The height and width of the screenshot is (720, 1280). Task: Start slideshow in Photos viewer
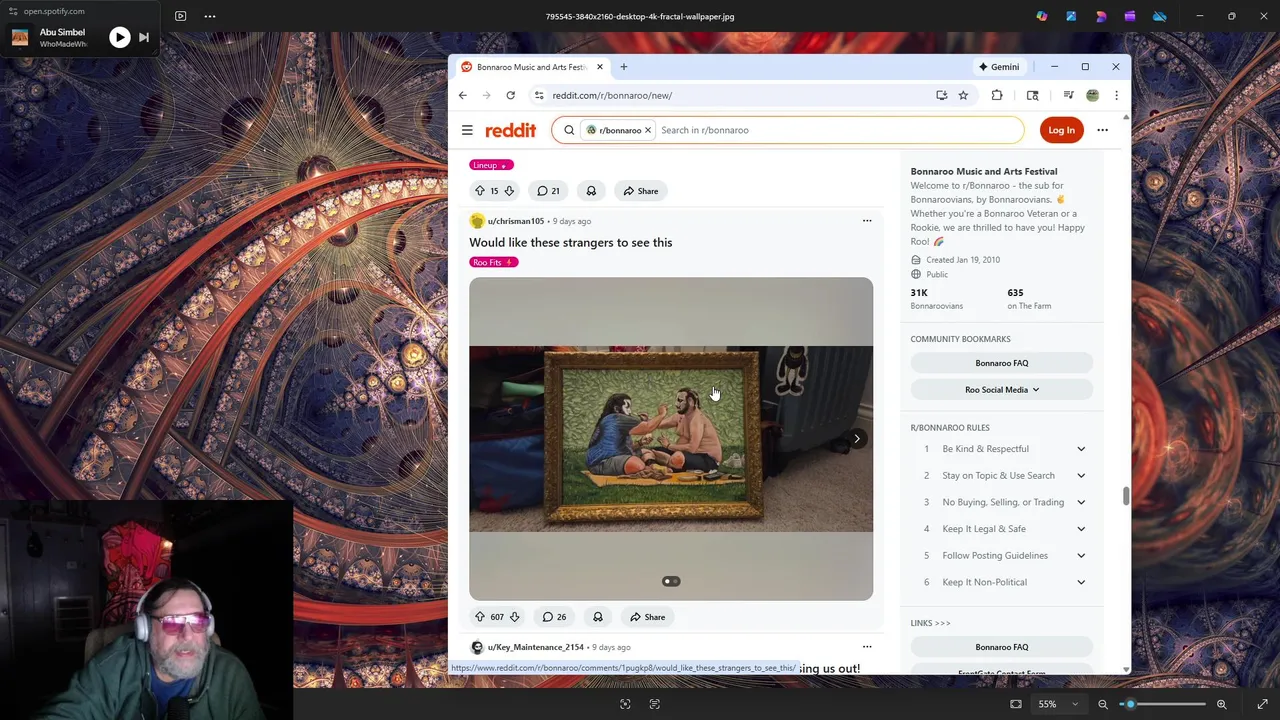(180, 16)
